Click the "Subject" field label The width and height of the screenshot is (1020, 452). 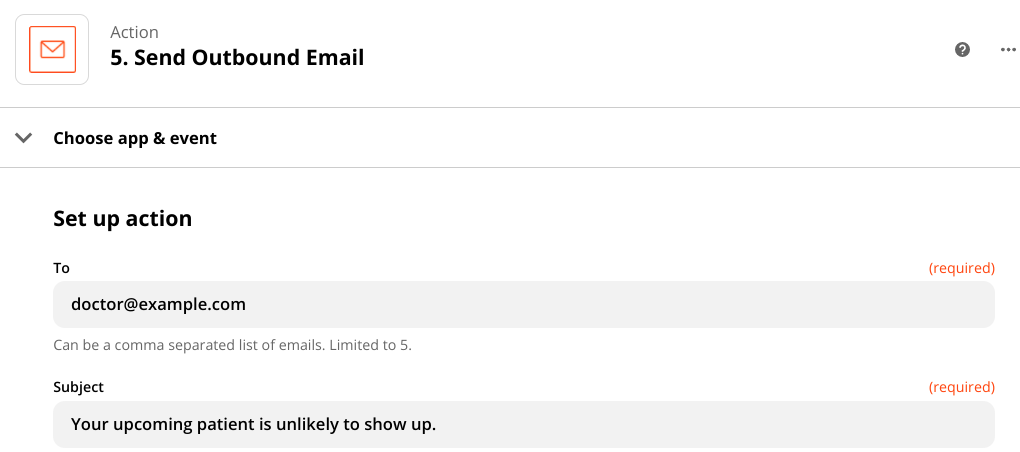pos(78,388)
